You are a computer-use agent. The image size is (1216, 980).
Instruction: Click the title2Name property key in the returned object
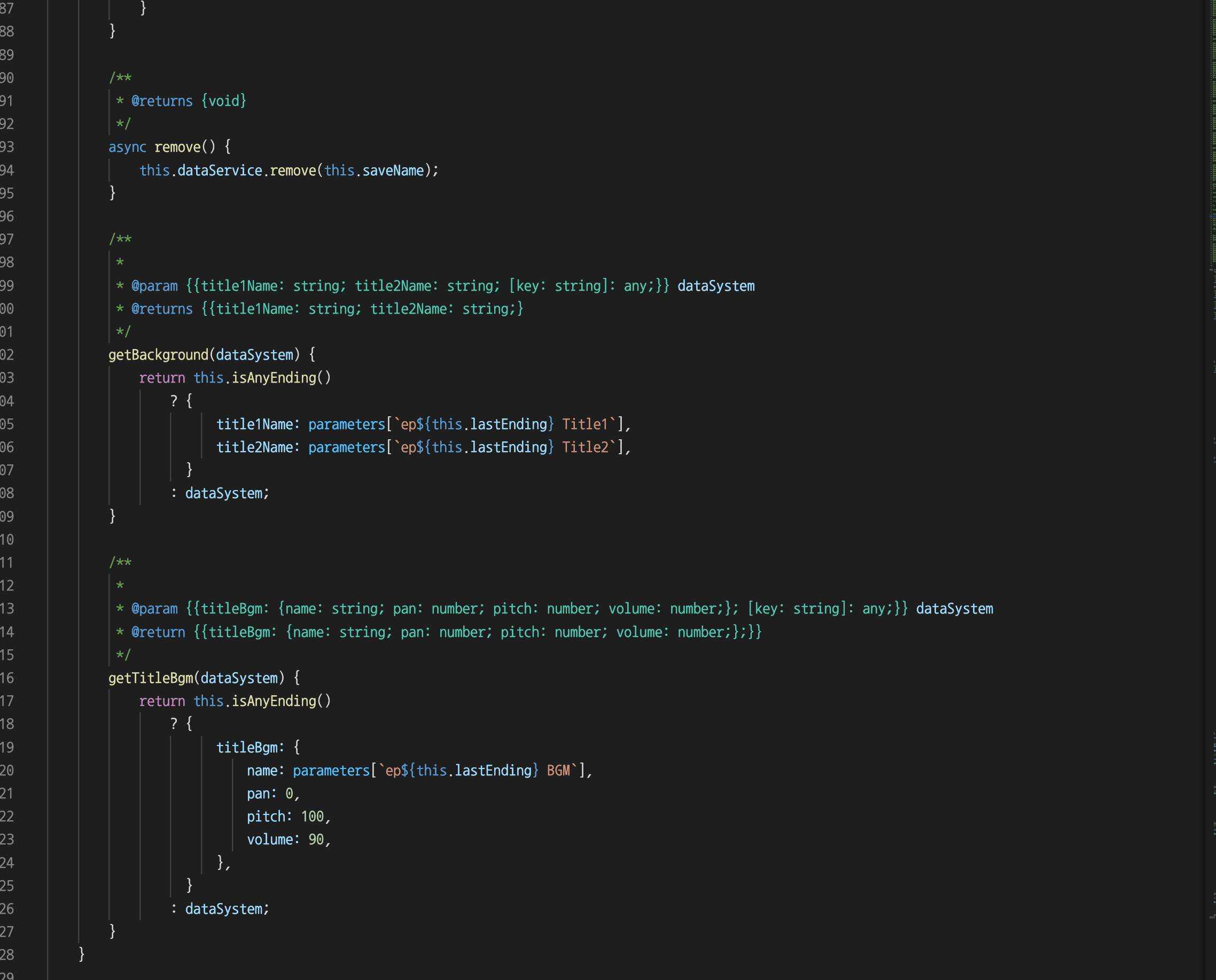254,448
